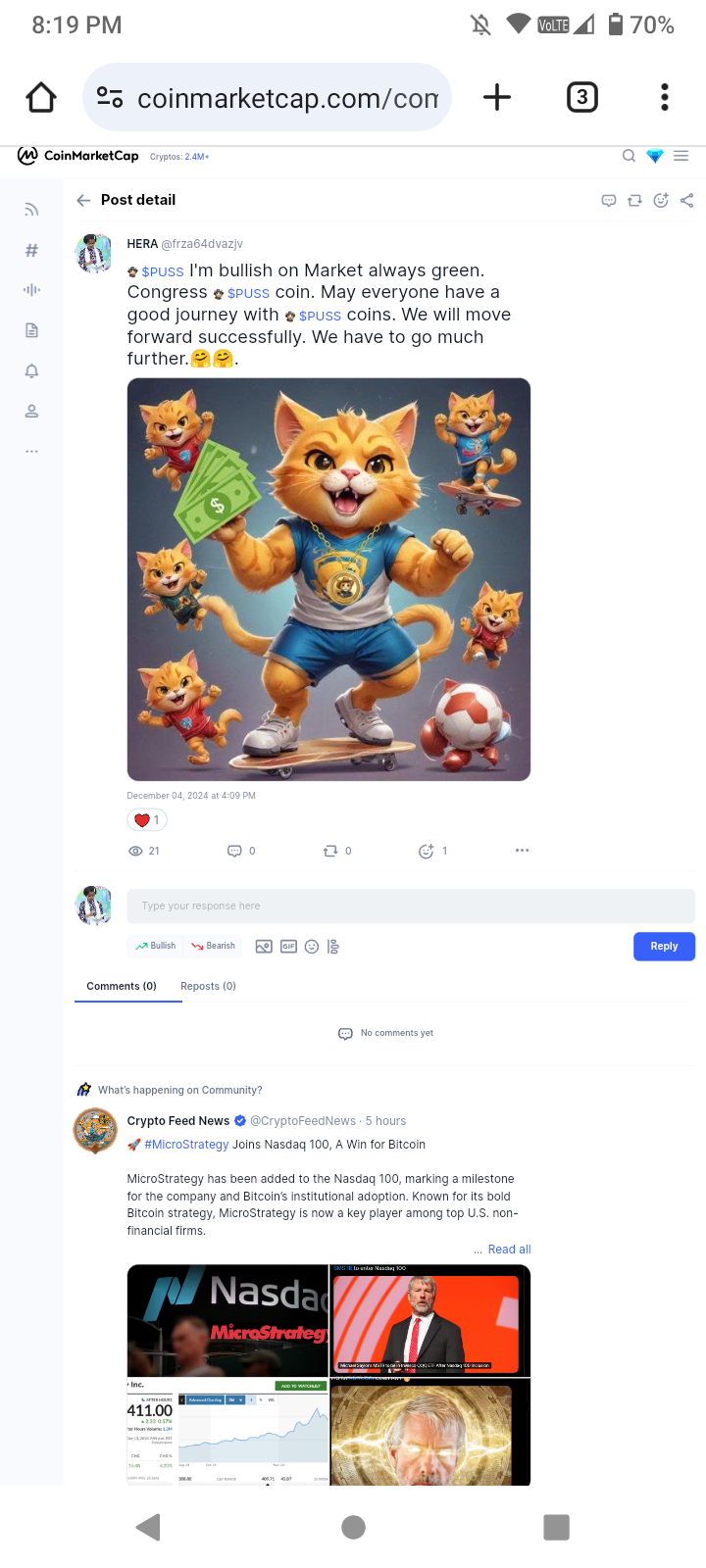Viewport: 706px width, 1568px height.
Task: Switch to Reposts (0) tab
Action: (x=208, y=986)
